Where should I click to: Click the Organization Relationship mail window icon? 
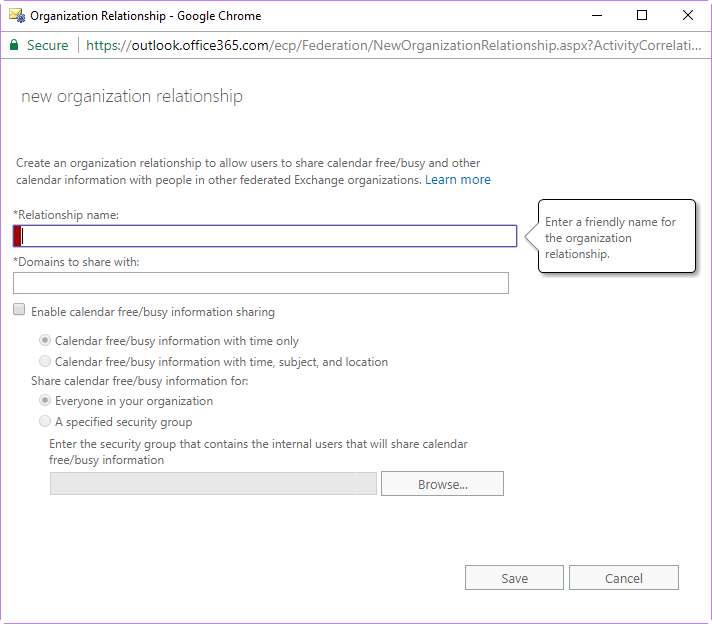pos(17,15)
